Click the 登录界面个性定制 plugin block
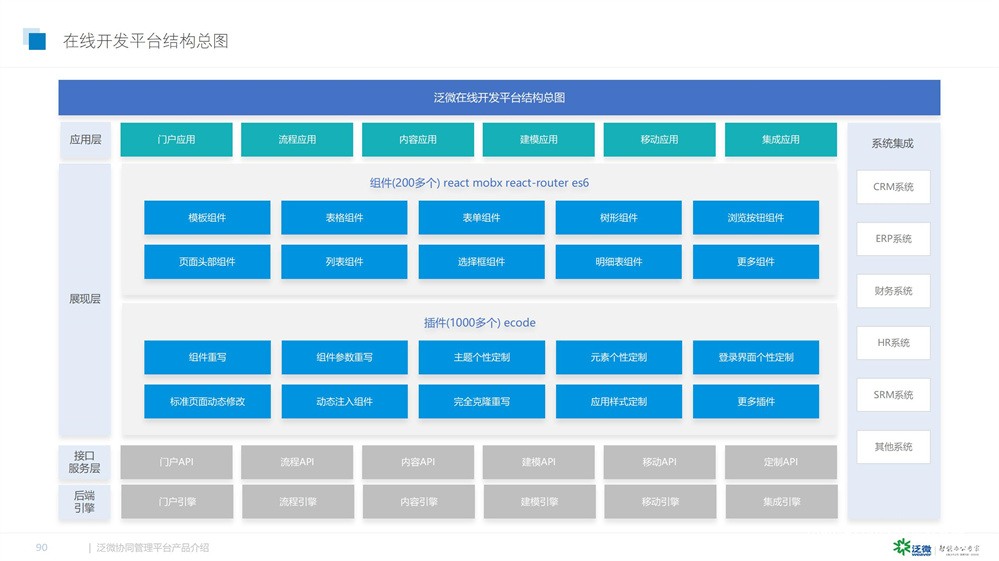 click(756, 357)
